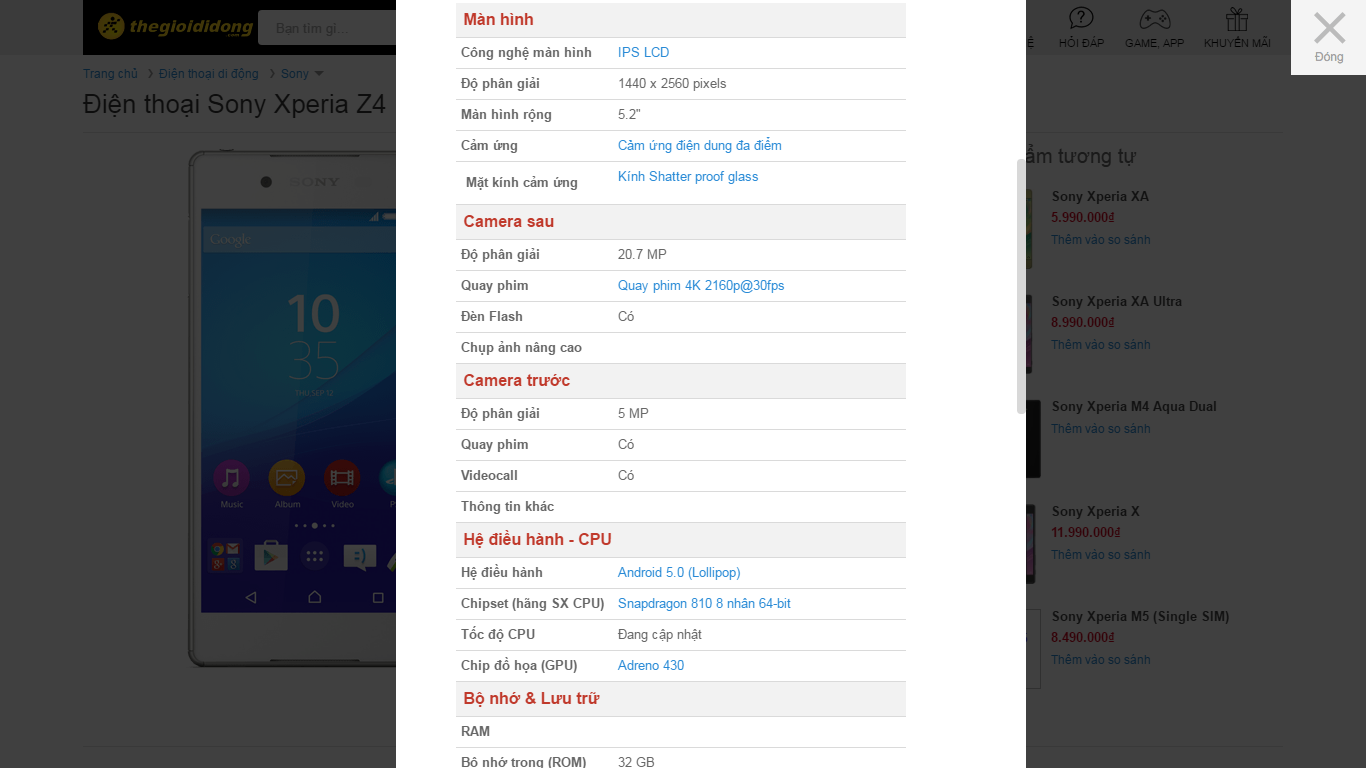The height and width of the screenshot is (768, 1366).
Task: Open Sony Xperia M5 (Single SIM) product
Action: (x=1140, y=617)
